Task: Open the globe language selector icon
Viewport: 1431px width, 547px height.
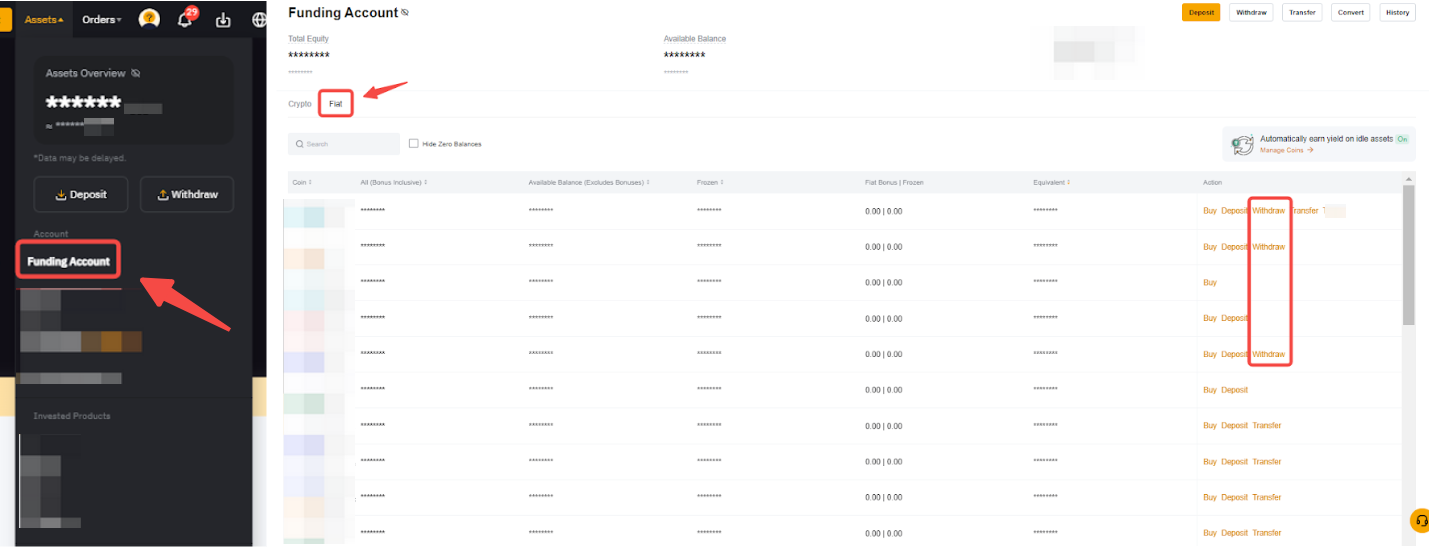Action: coord(258,20)
